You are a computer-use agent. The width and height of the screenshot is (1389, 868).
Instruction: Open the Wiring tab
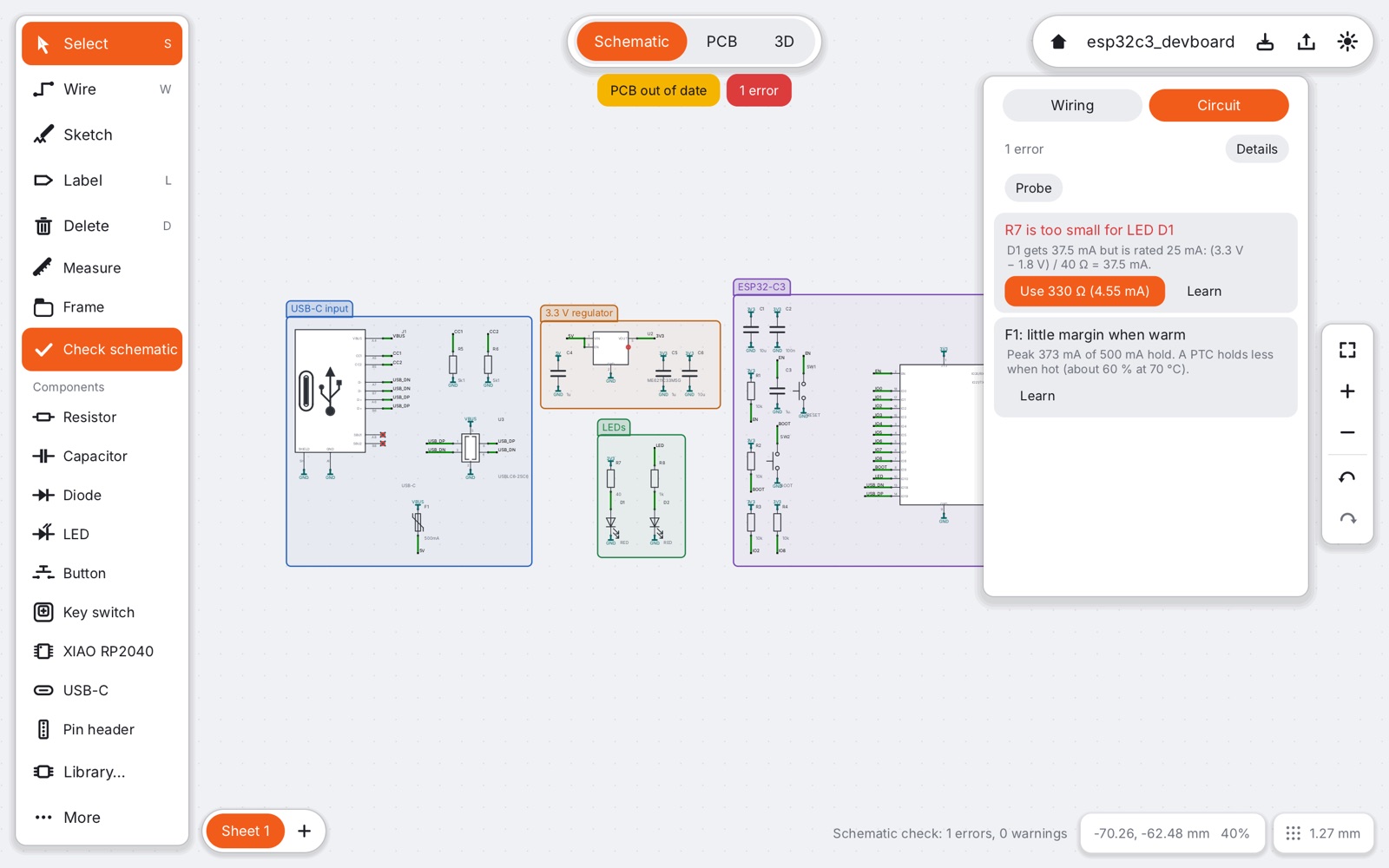pyautogui.click(x=1072, y=105)
